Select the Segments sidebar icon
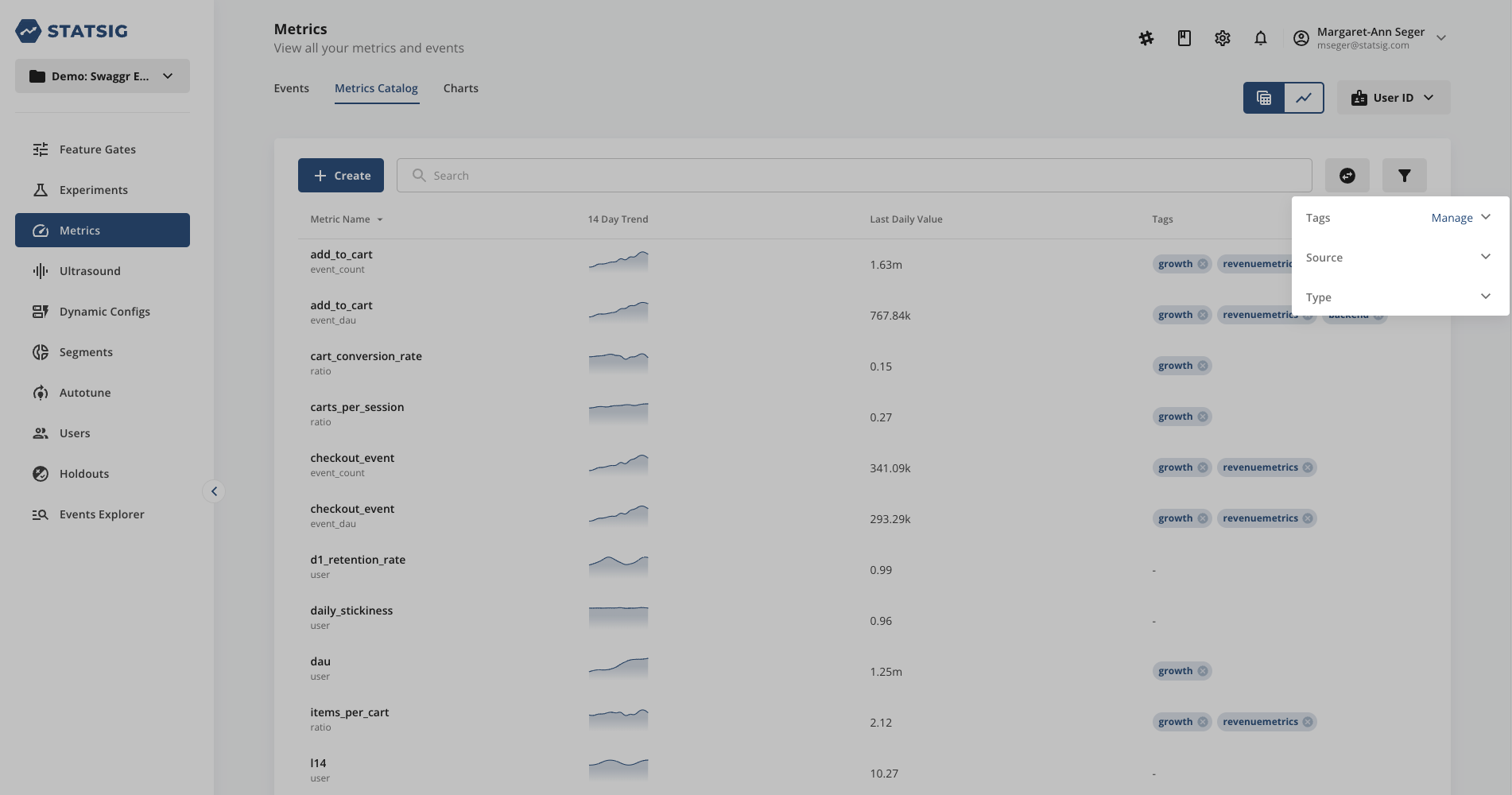The image size is (1512, 795). (41, 351)
